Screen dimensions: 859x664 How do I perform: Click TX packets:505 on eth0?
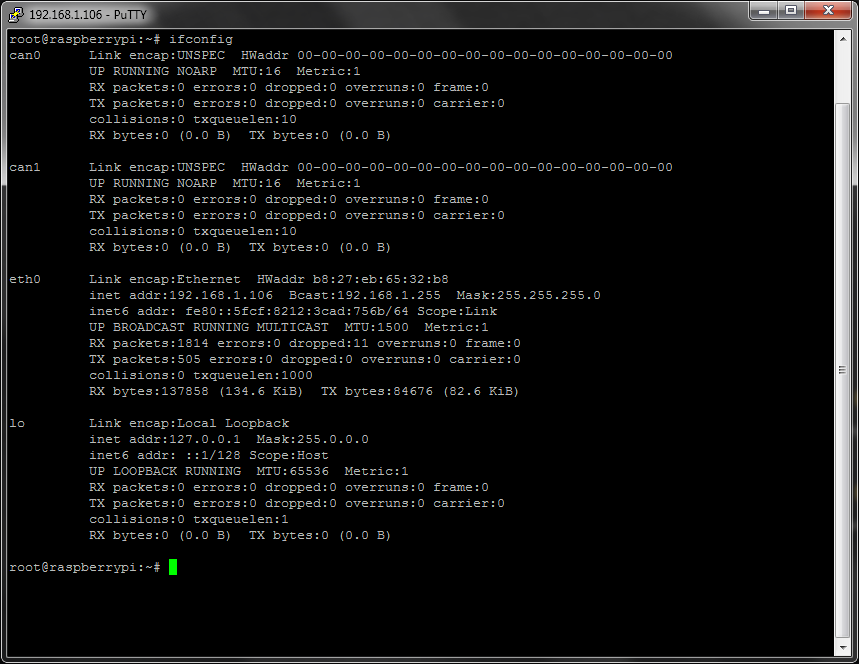(x=145, y=359)
